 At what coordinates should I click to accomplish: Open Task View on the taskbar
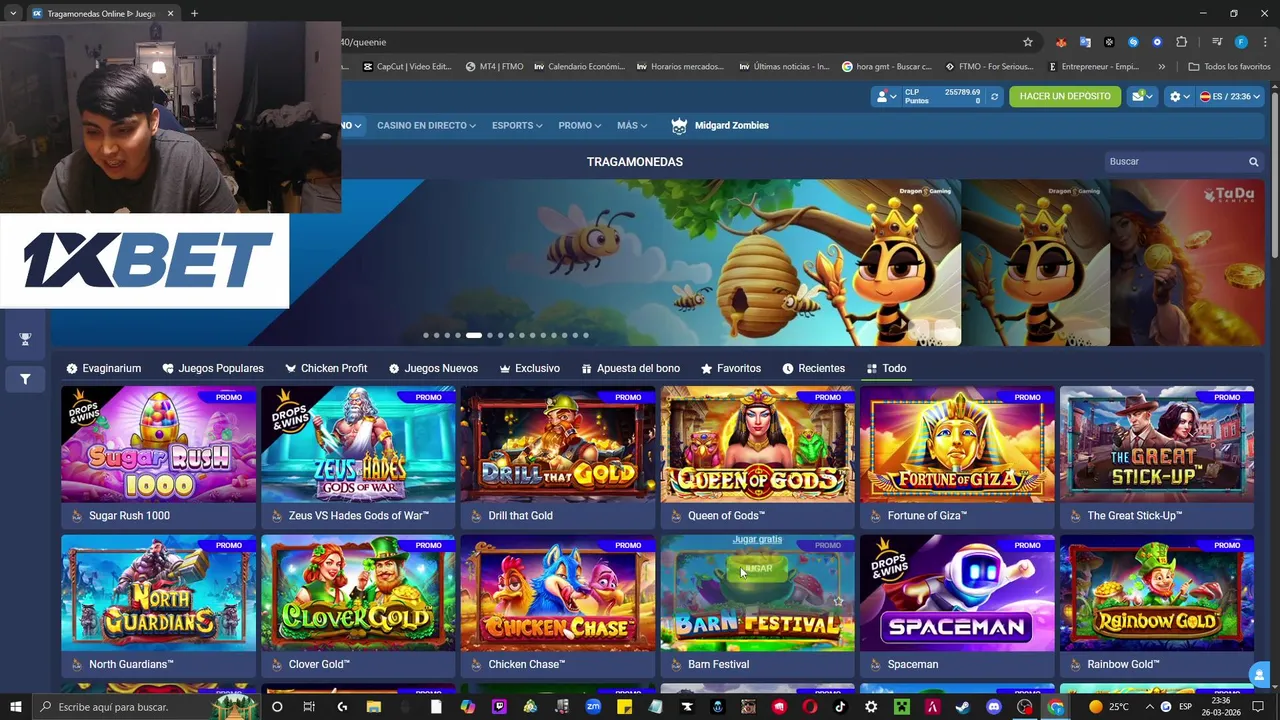point(309,707)
